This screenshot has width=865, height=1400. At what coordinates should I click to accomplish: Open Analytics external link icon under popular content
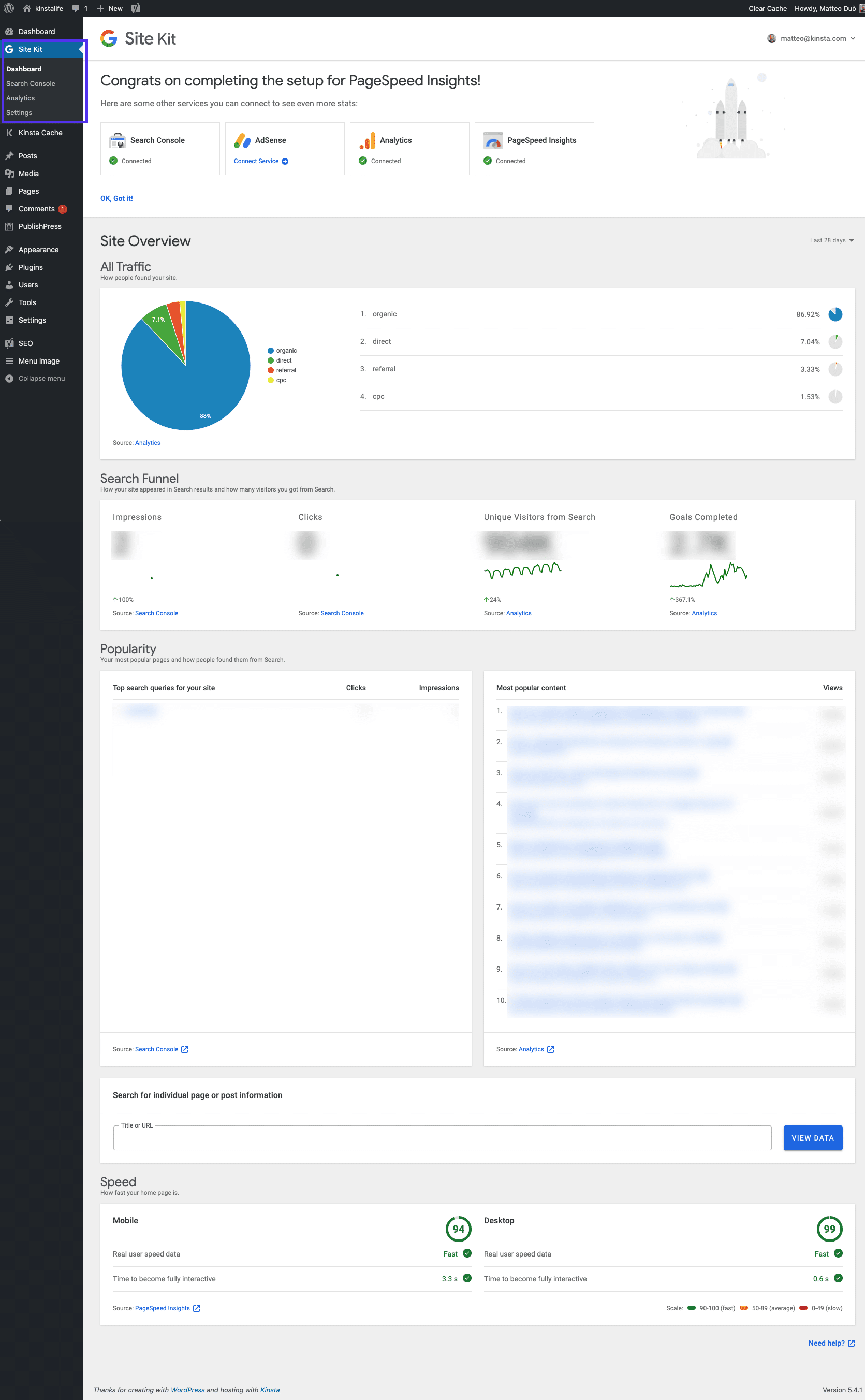550,1049
